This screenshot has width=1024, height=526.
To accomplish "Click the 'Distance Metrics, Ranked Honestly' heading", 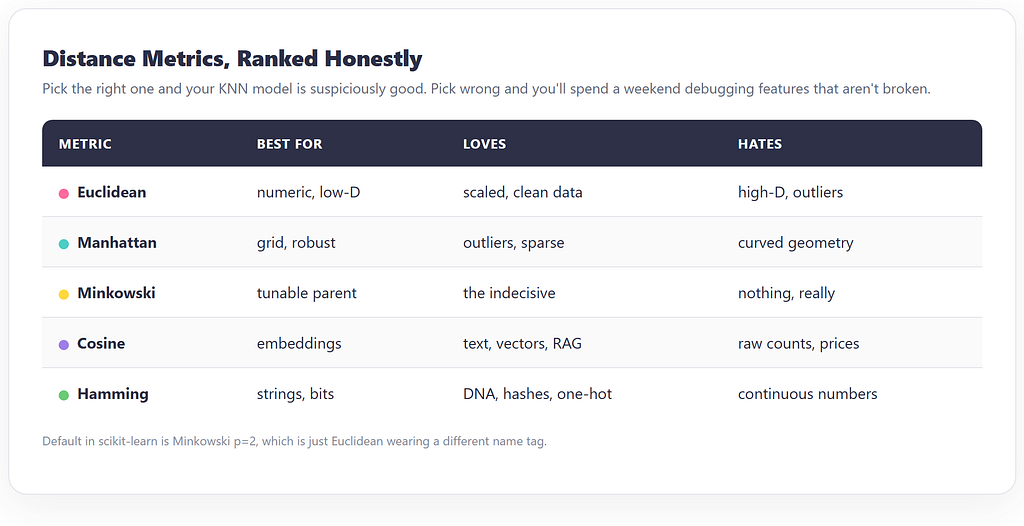I will (232, 59).
